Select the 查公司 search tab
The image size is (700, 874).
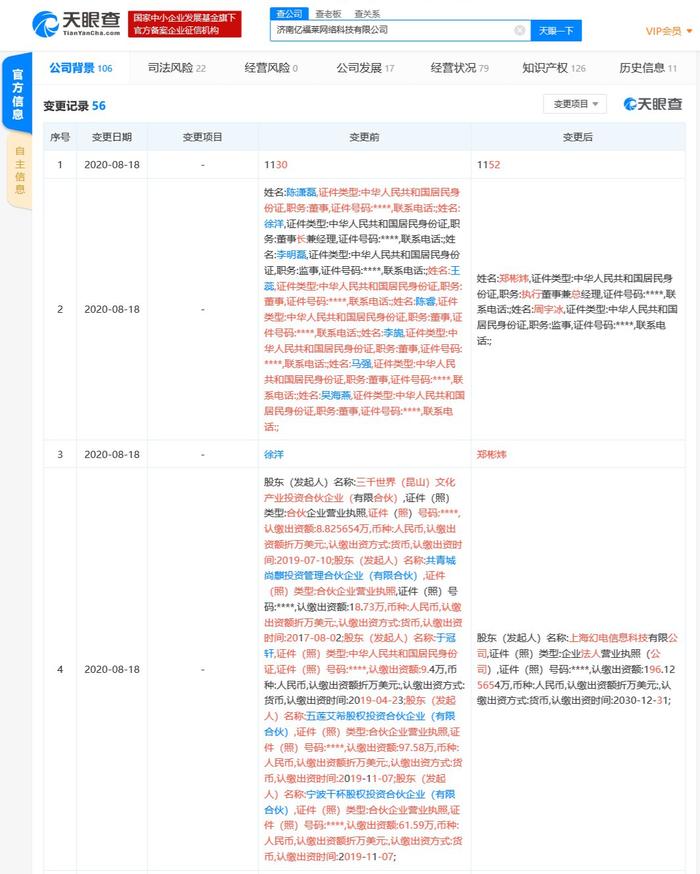coord(289,13)
